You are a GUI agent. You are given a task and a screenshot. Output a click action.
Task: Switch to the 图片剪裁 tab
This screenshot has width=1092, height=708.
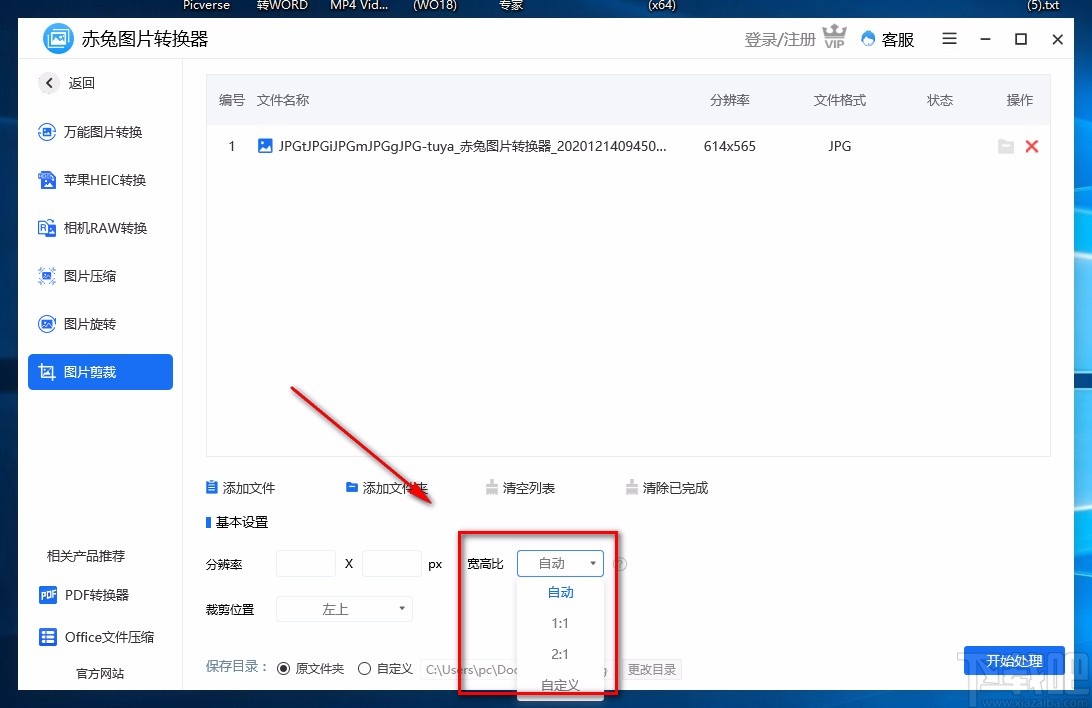pyautogui.click(x=100, y=371)
